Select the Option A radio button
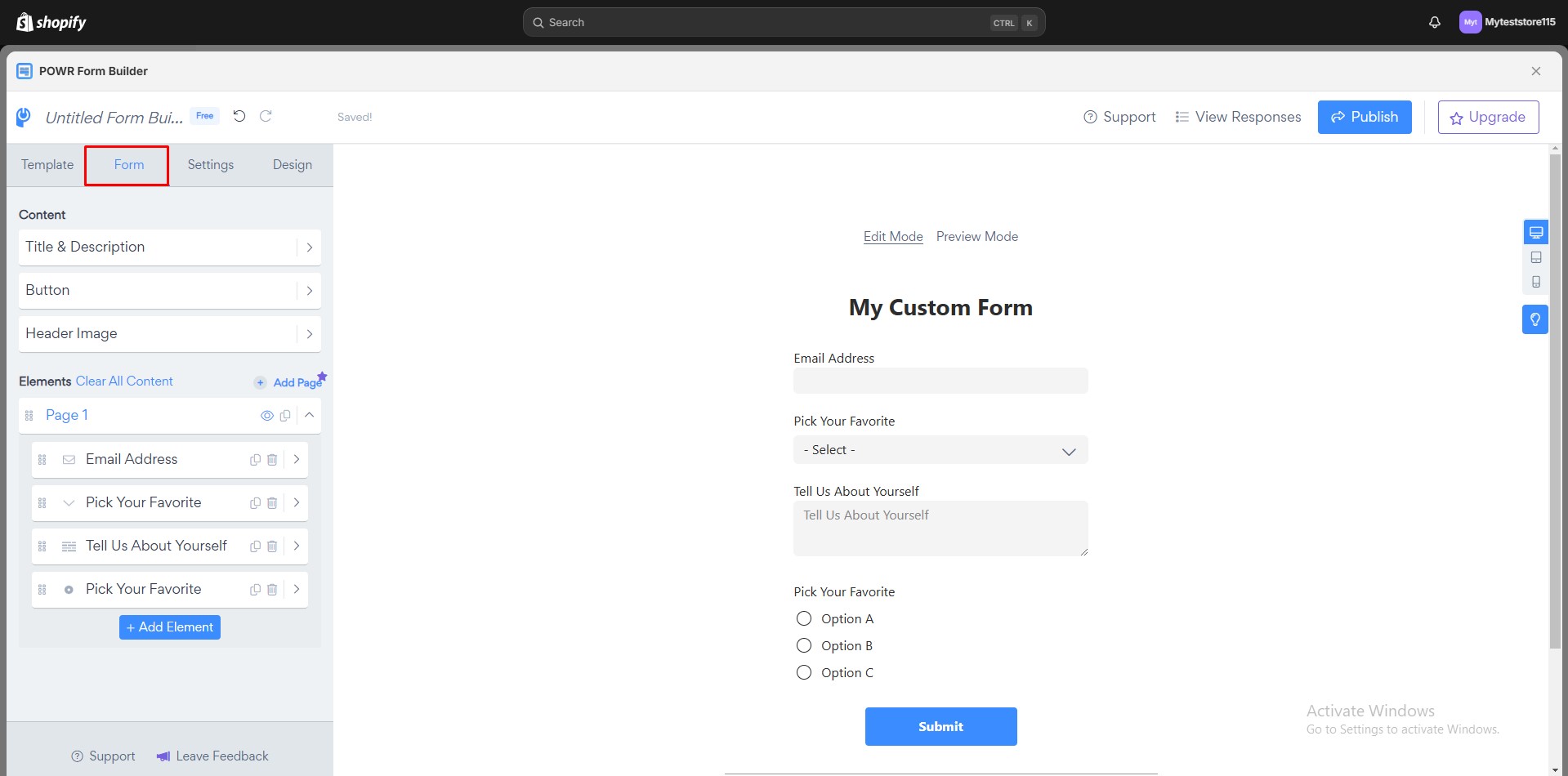 803,618
